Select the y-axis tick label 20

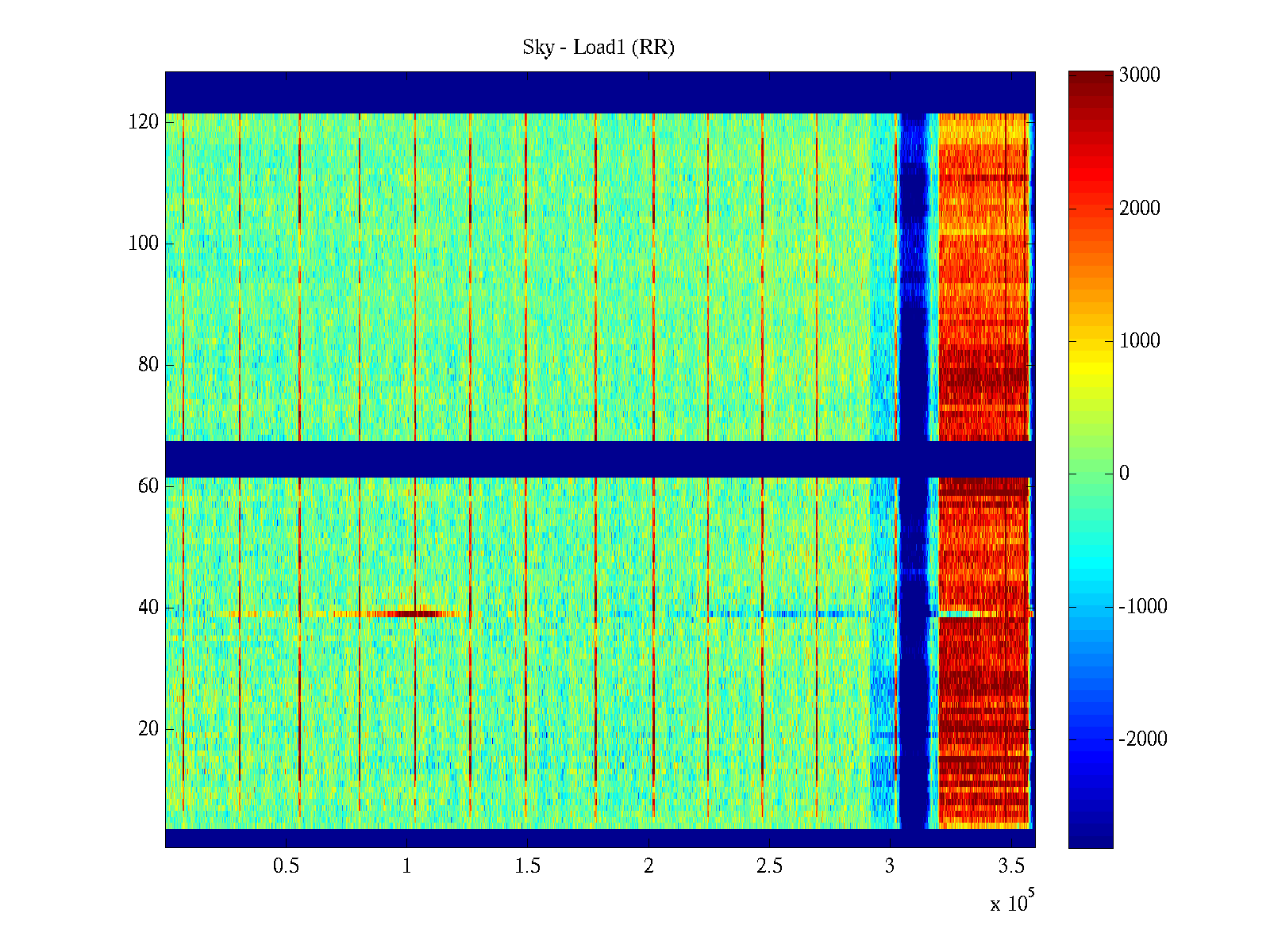(x=148, y=729)
